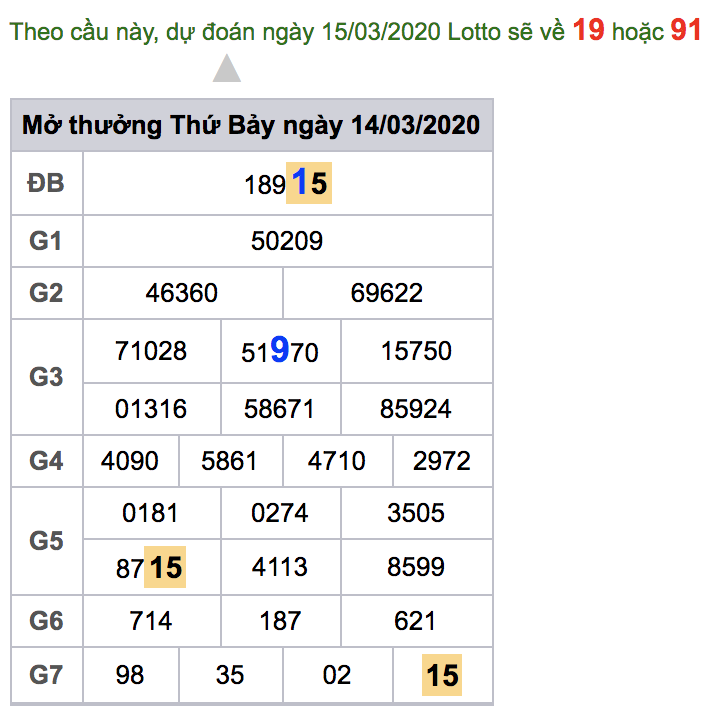The width and height of the screenshot is (720, 708).
Task: Click the G4 result 2972
Action: click(442, 461)
